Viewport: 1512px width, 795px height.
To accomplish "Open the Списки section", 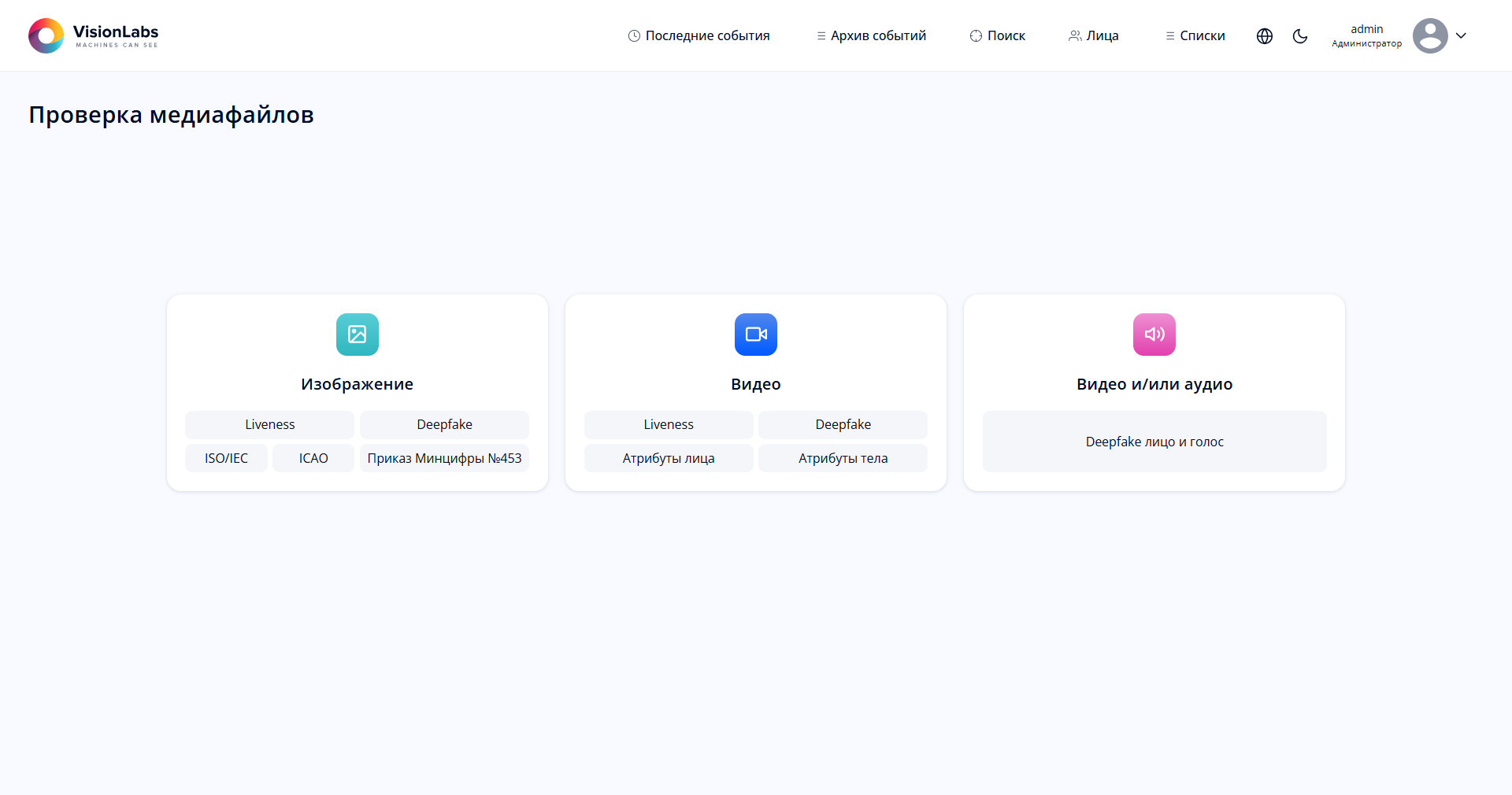I will (x=1195, y=36).
